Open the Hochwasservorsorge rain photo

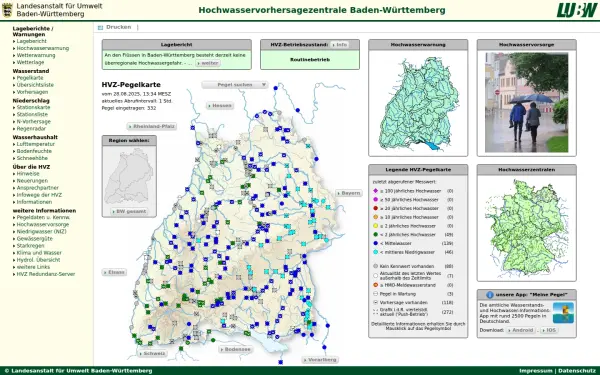click(527, 103)
